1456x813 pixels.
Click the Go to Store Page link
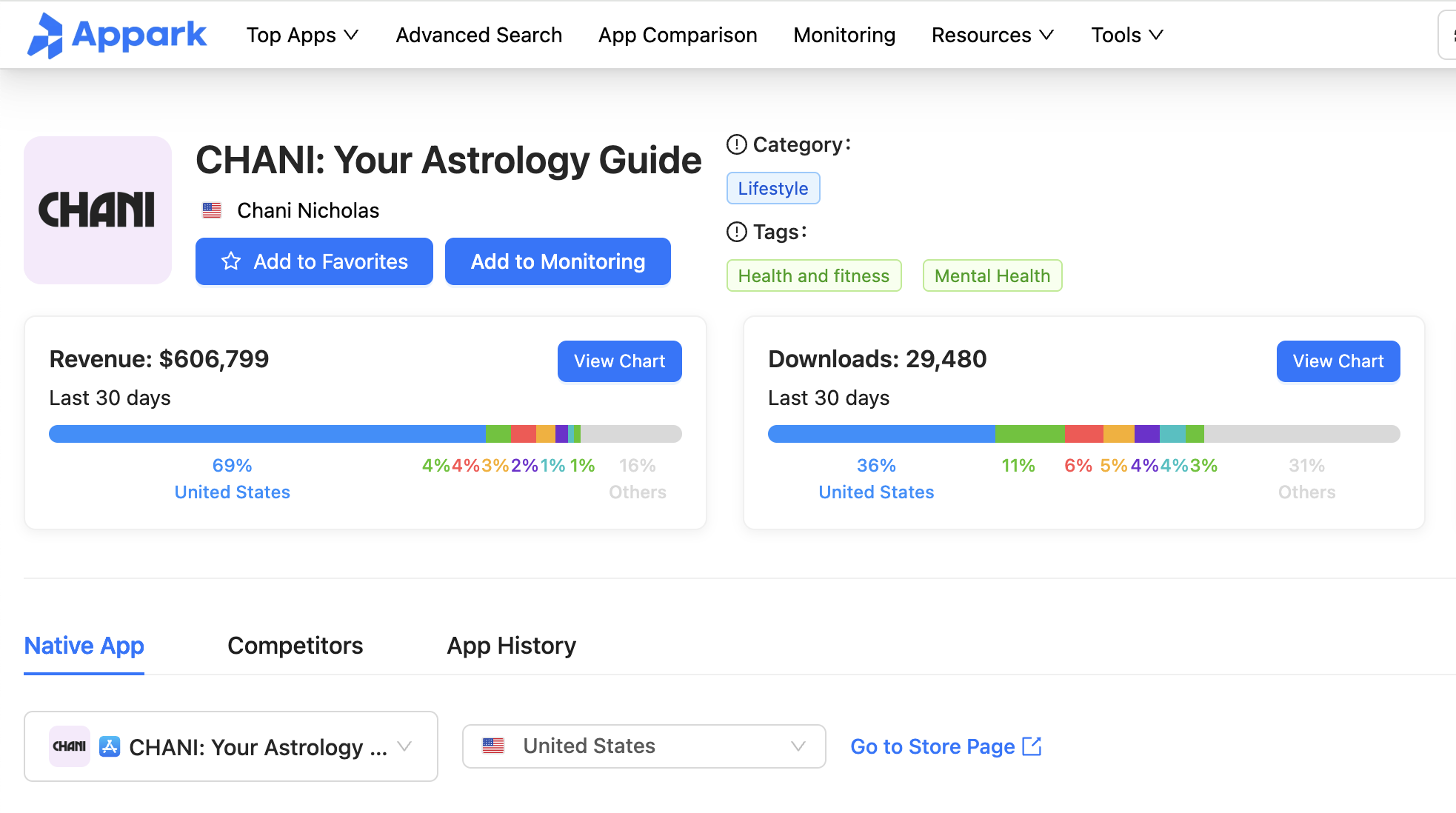click(x=932, y=746)
